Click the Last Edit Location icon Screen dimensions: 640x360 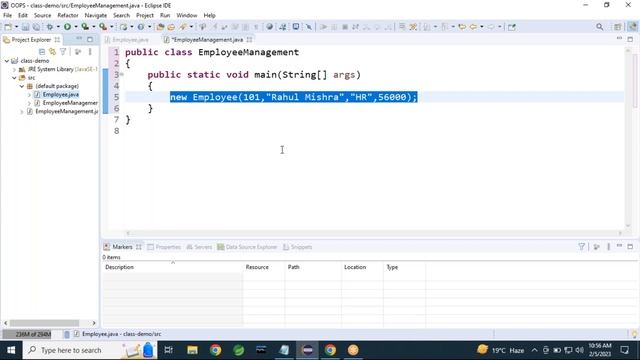click(462, 27)
